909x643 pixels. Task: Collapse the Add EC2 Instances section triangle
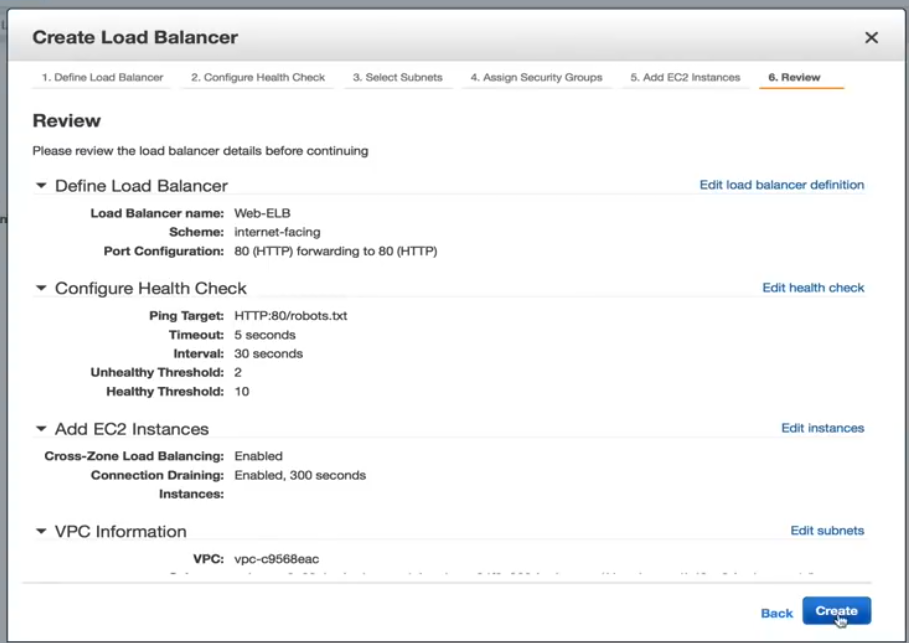coord(41,429)
